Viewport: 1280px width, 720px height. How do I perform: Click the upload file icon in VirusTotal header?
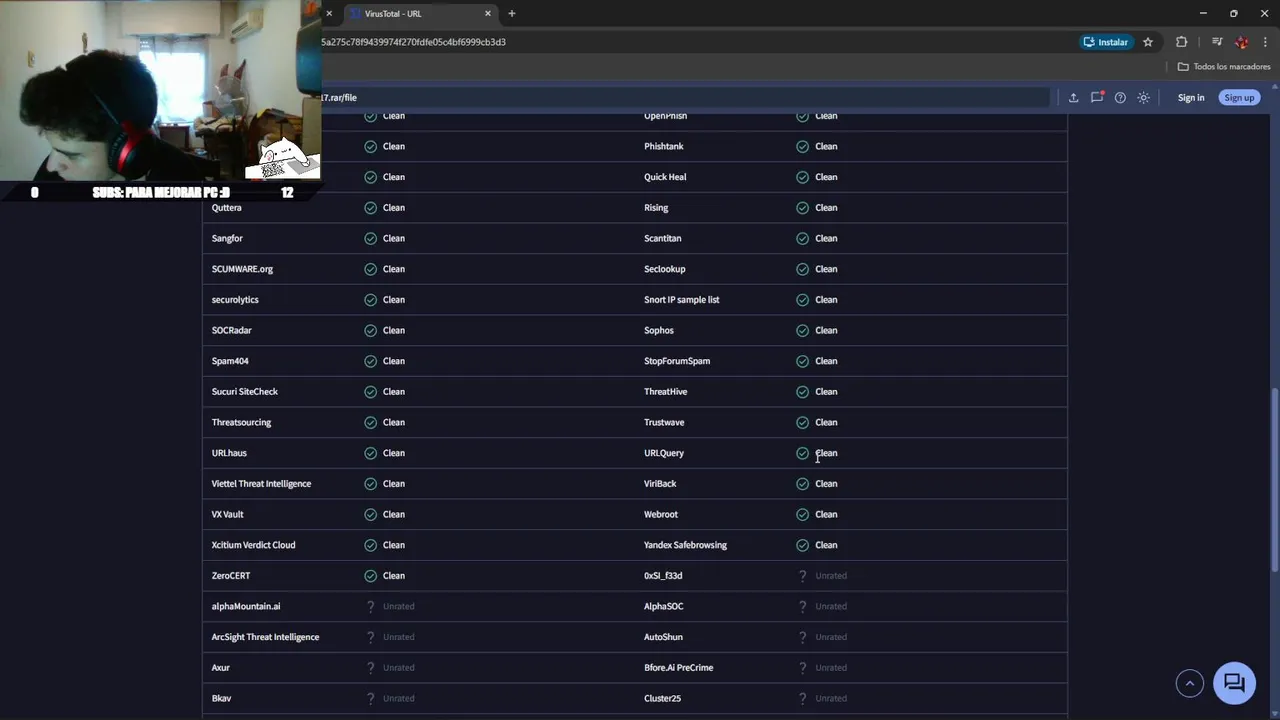pyautogui.click(x=1073, y=97)
